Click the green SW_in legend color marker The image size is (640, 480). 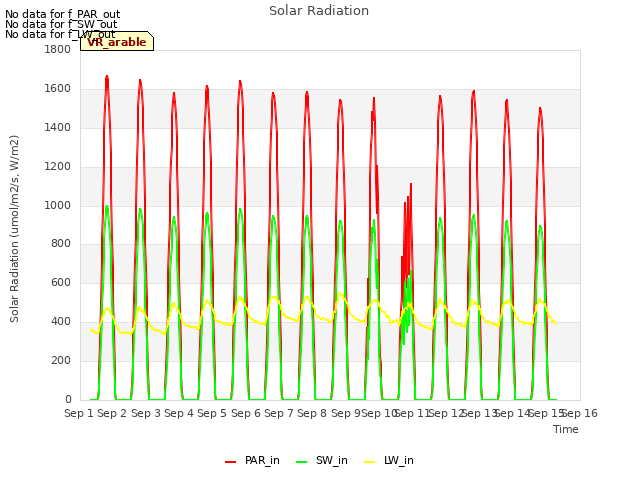point(302,462)
